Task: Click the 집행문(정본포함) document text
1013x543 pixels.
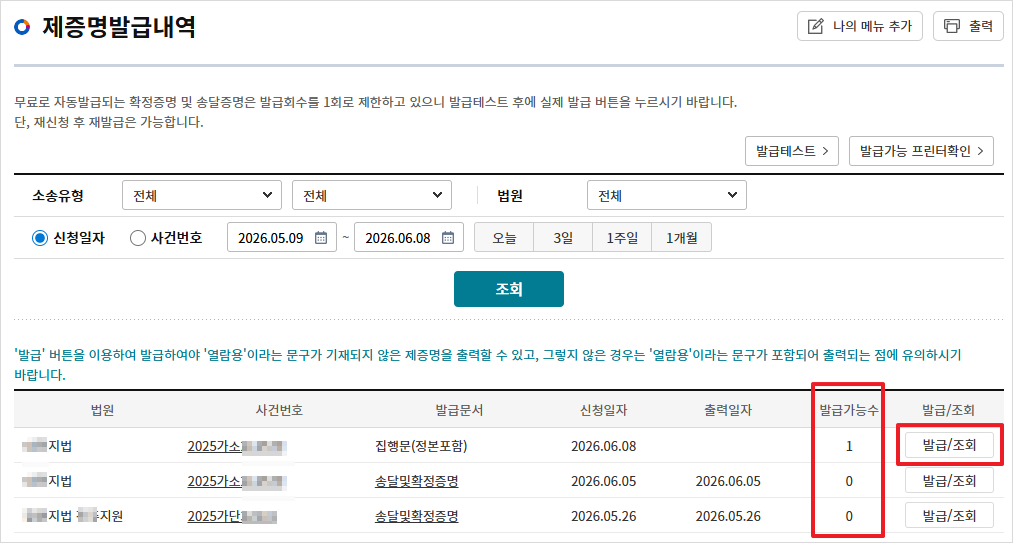Action: (x=421, y=446)
